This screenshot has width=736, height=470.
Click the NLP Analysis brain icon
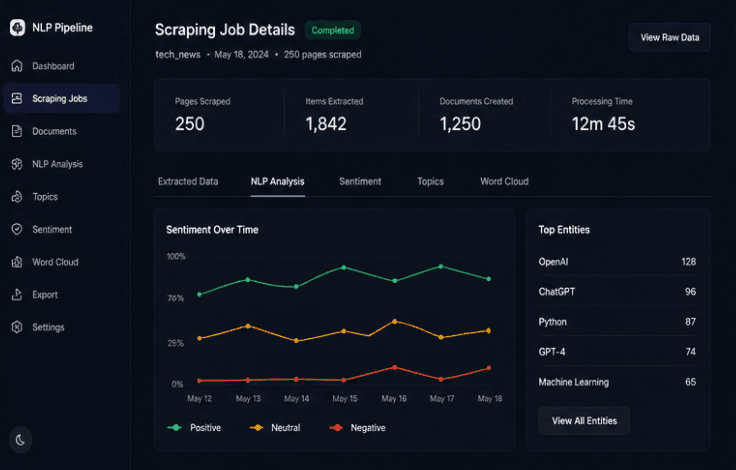click(x=17, y=164)
